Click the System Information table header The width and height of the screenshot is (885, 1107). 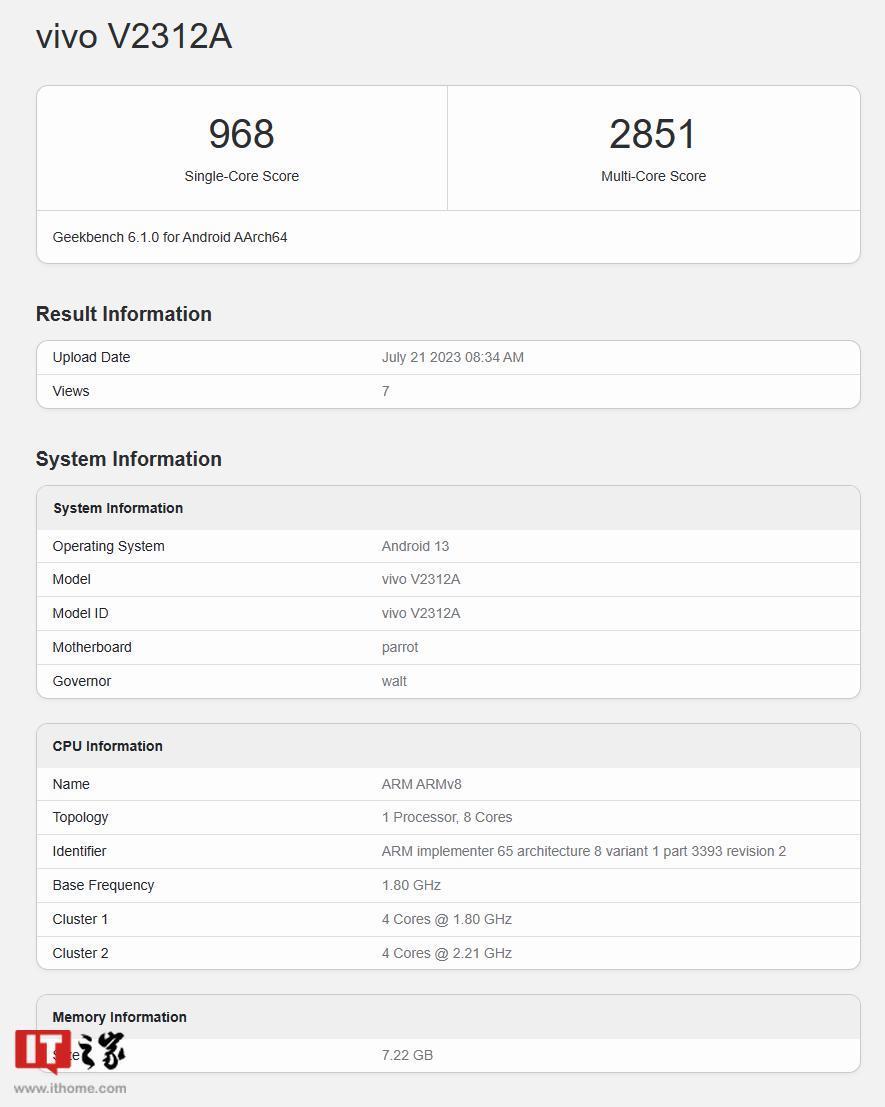tap(118, 508)
